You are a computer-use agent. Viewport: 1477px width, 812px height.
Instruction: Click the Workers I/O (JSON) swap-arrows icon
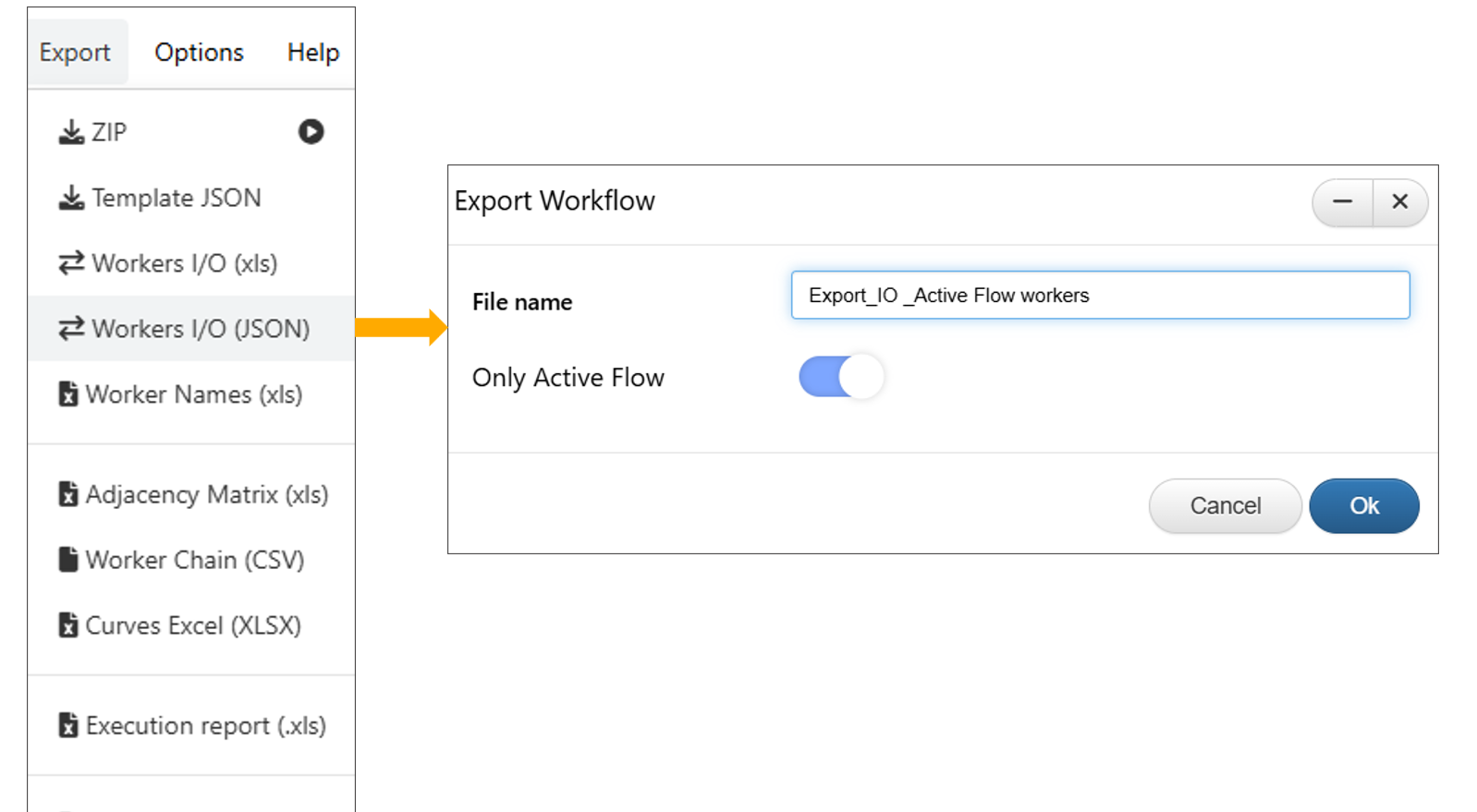(x=71, y=329)
